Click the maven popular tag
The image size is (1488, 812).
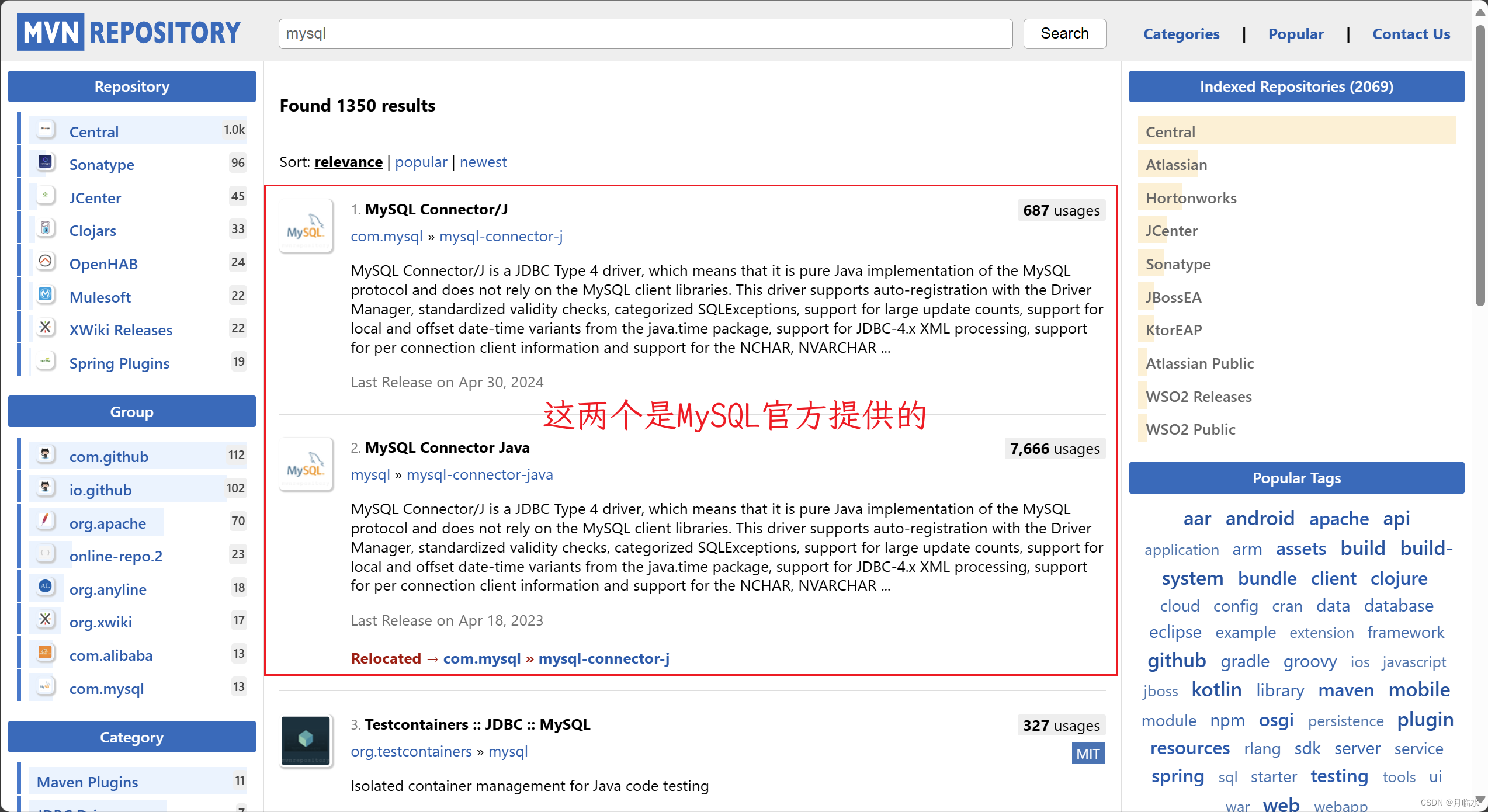(x=1346, y=690)
